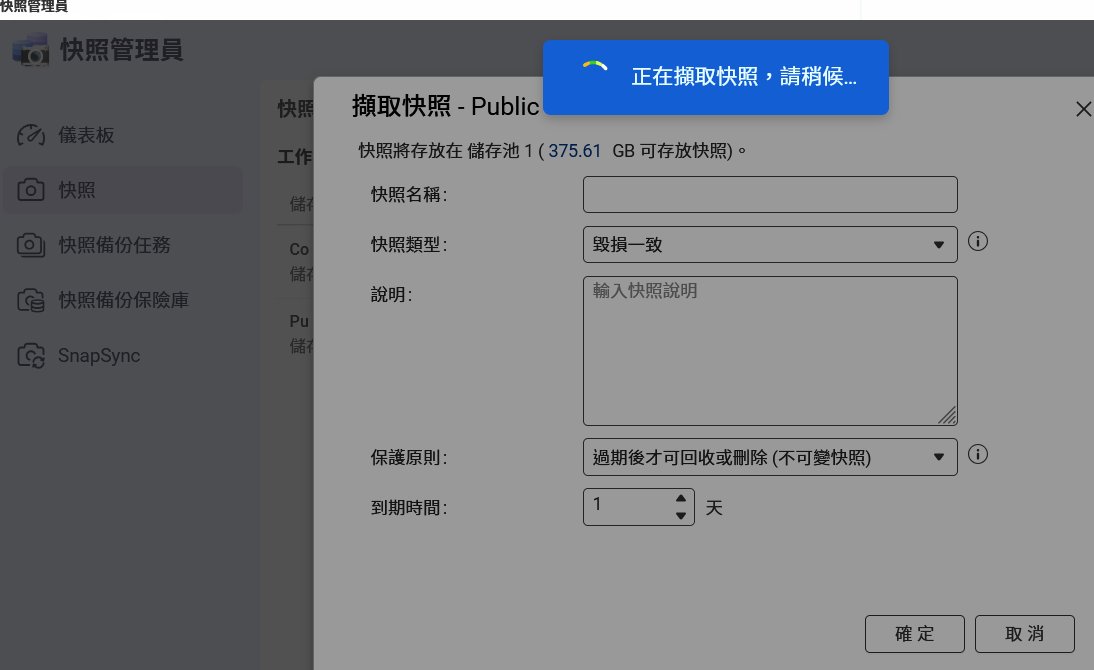This screenshot has height=670, width=1094.
Task: Click the 說明 textarea resize handle
Action: coord(948,416)
